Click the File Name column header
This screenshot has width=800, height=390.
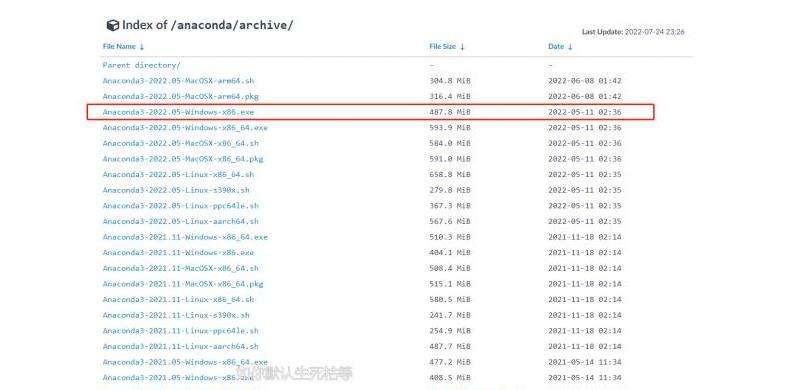[119, 46]
